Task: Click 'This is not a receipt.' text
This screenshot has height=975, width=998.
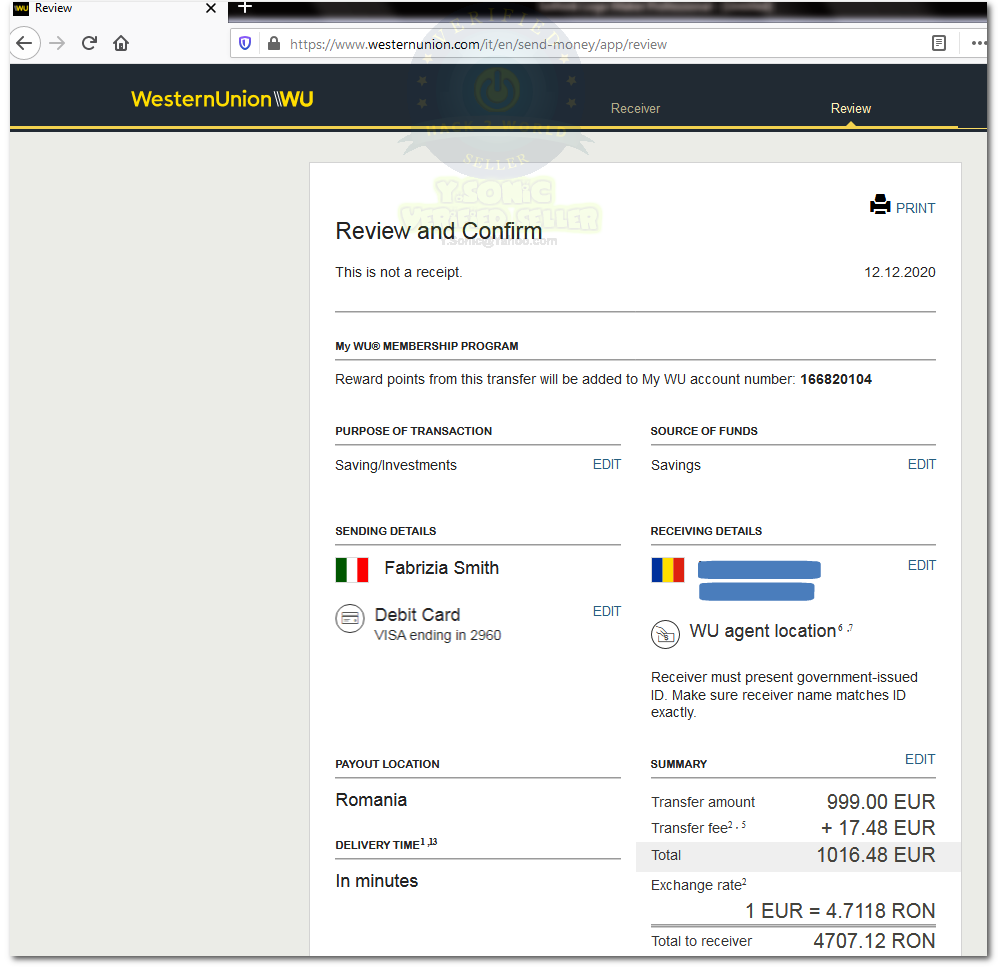Action: pyautogui.click(x=398, y=272)
